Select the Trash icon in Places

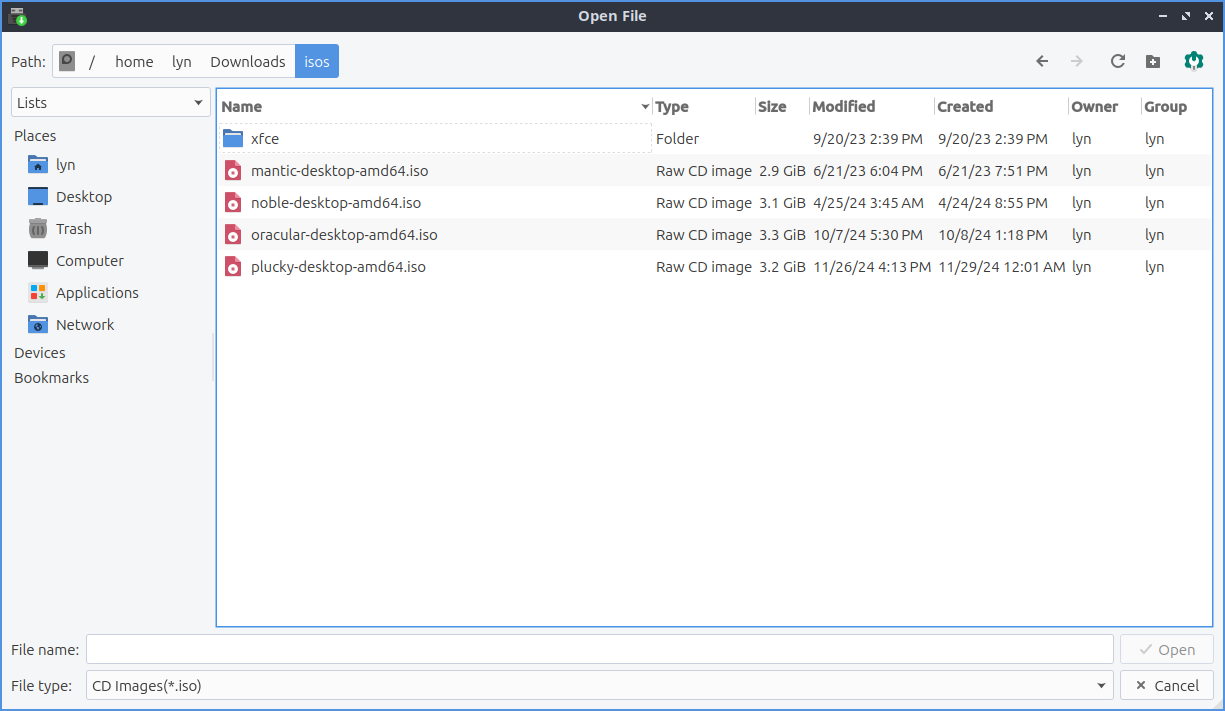tap(38, 229)
